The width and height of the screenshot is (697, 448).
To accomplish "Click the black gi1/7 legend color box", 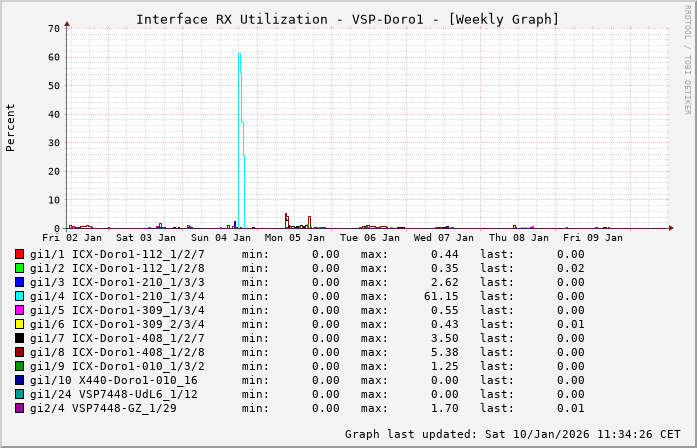I will click(19, 338).
